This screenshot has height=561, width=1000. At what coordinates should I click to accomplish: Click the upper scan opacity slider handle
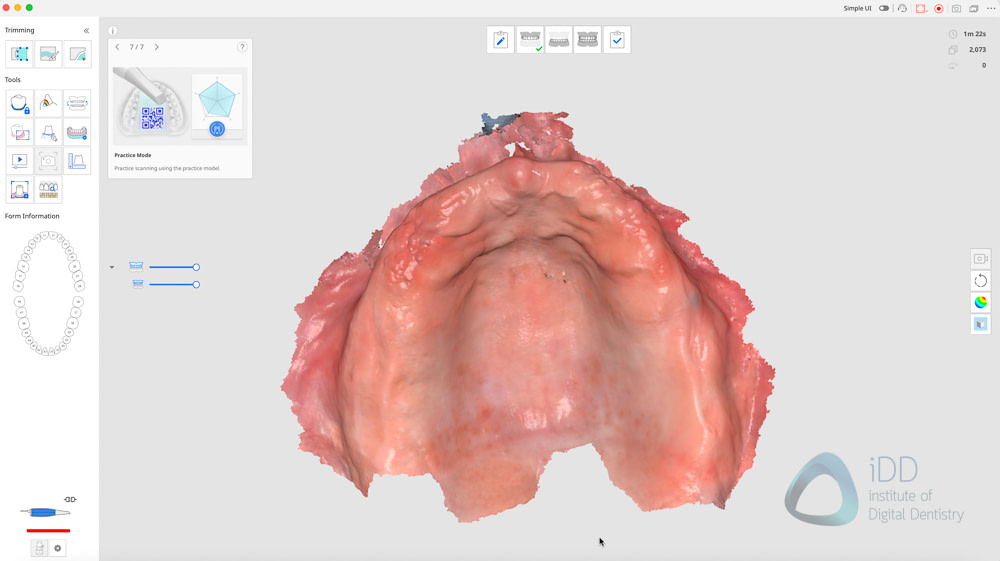tap(196, 267)
